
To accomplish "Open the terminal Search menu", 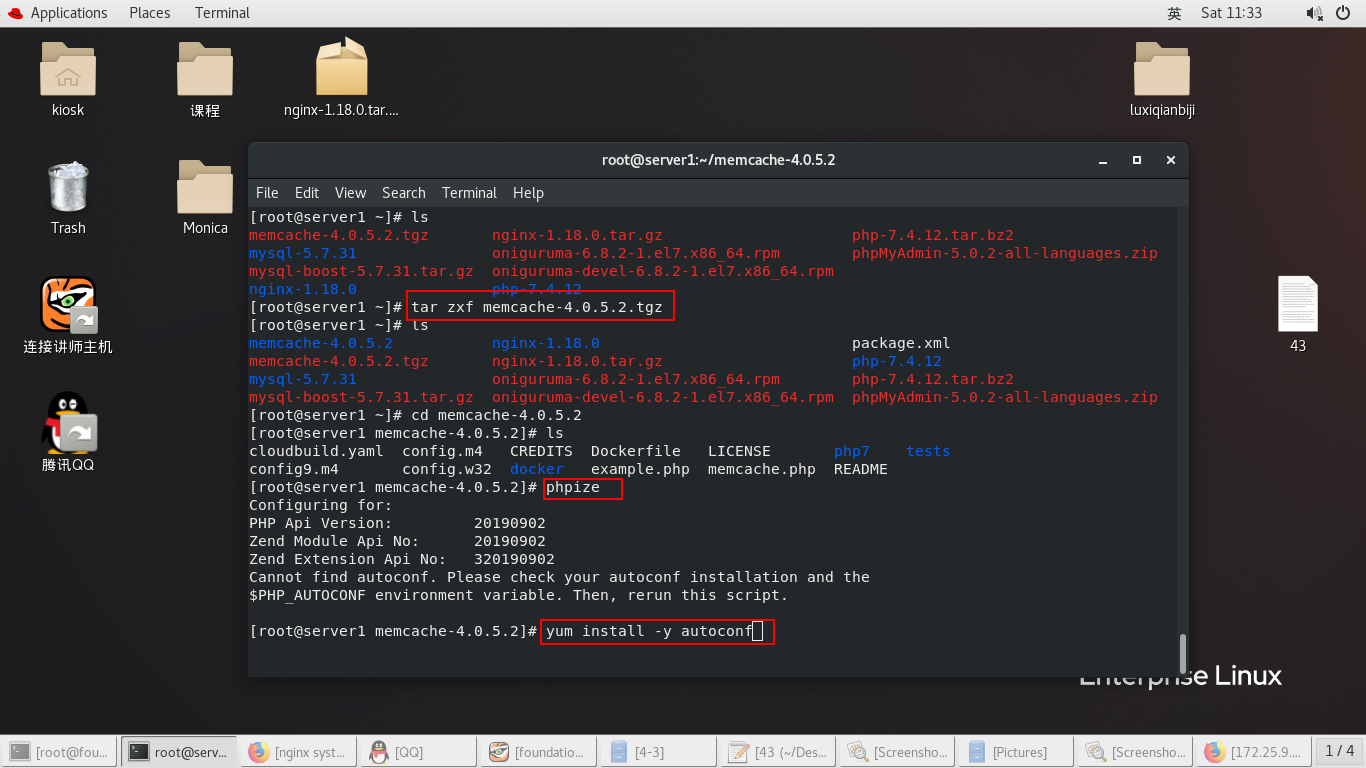I will pos(404,193).
